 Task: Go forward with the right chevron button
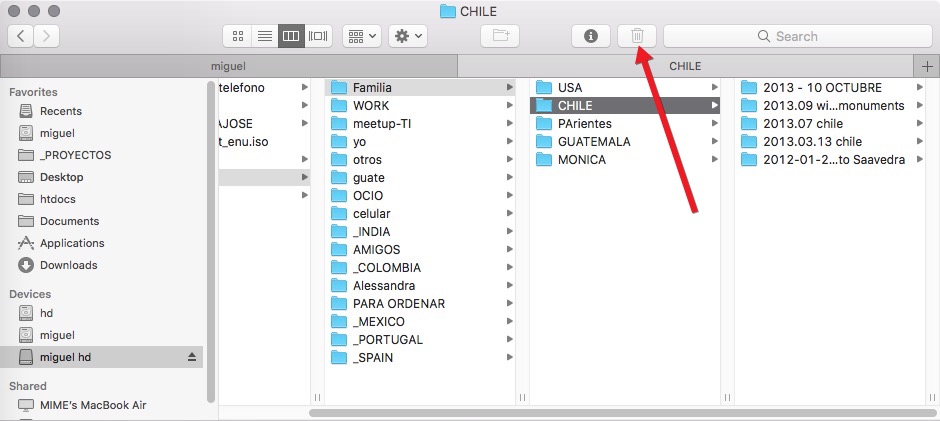pos(46,36)
